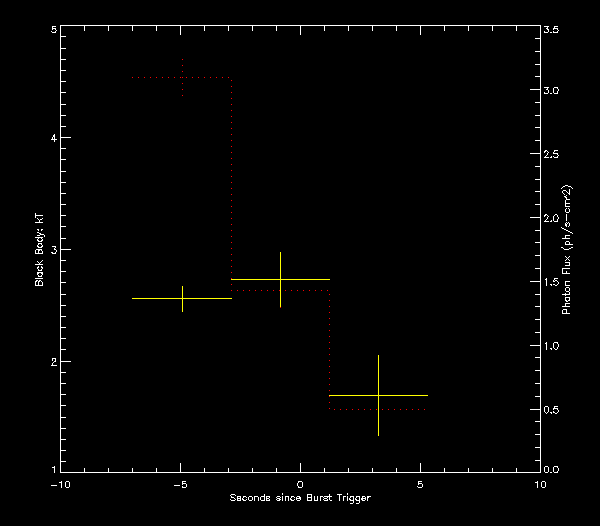The image size is (600, 526).
Task: Click the lowest yellow data point near 3 seconds
Action: click(378, 395)
